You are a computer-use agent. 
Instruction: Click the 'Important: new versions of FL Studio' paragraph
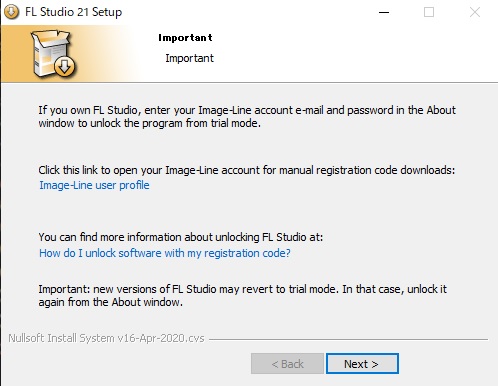(x=242, y=295)
